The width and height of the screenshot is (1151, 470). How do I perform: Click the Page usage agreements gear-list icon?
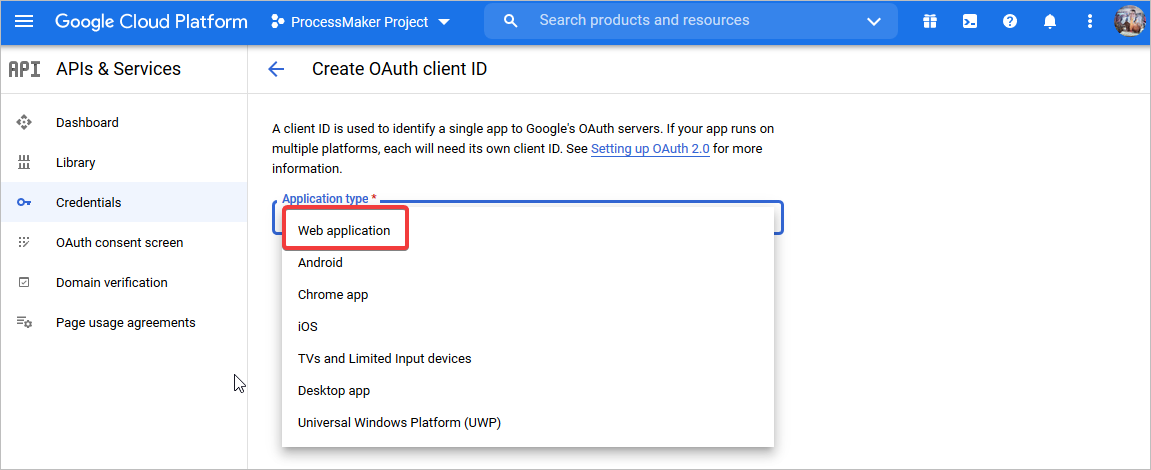(x=24, y=322)
